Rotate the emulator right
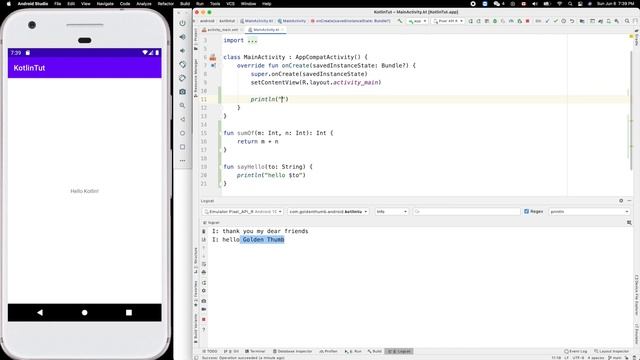Viewport: 640px width, 360px height. [x=182, y=78]
